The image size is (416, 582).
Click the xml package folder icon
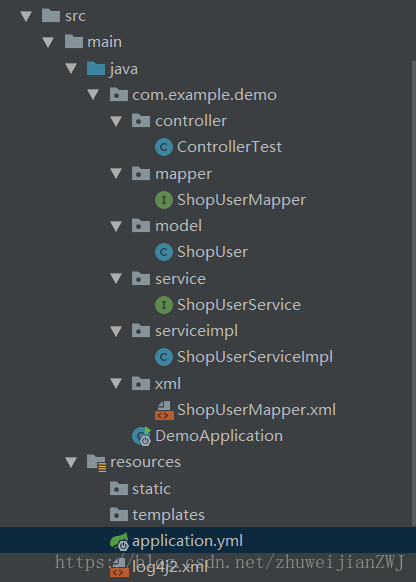[x=141, y=383]
